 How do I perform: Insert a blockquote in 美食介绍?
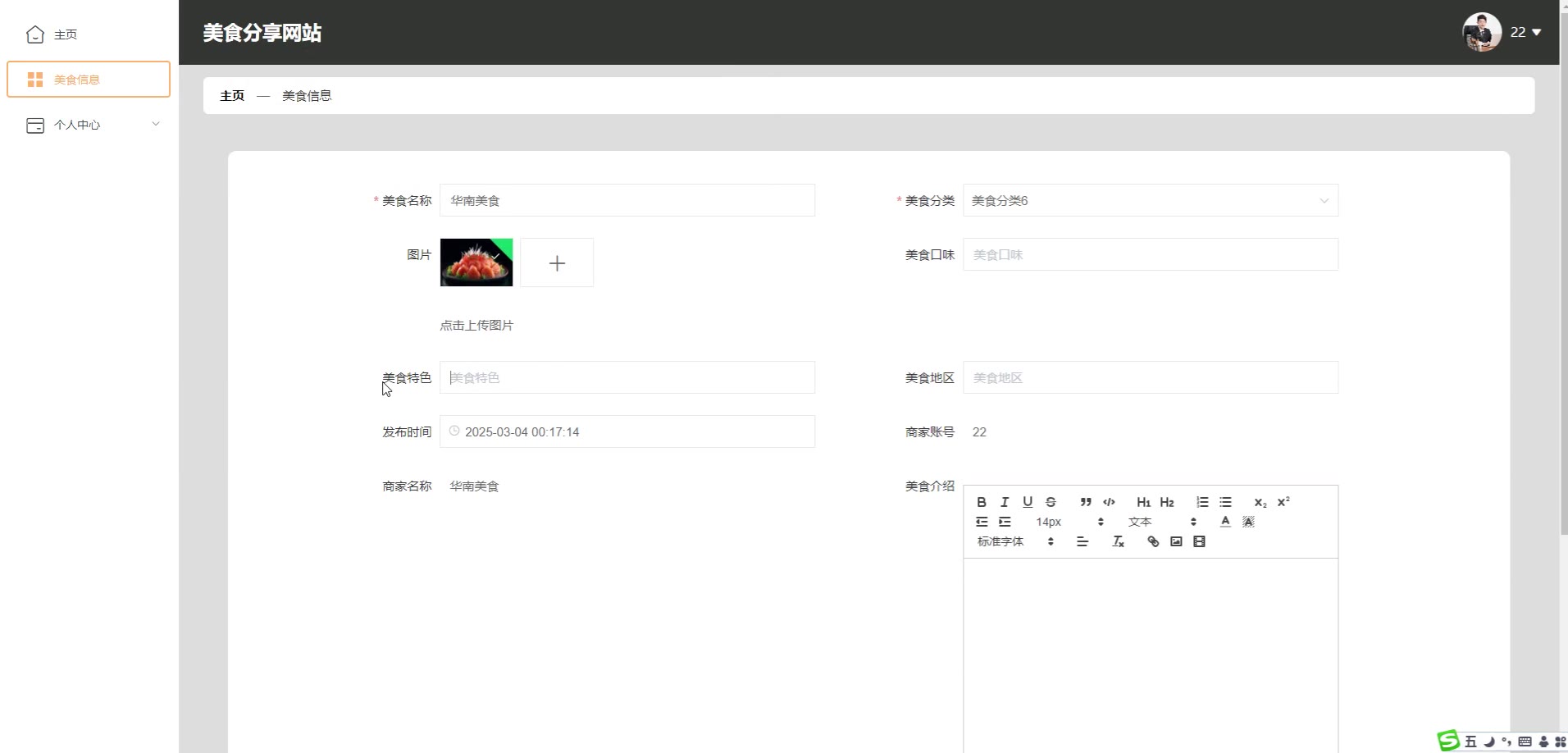coord(1085,502)
